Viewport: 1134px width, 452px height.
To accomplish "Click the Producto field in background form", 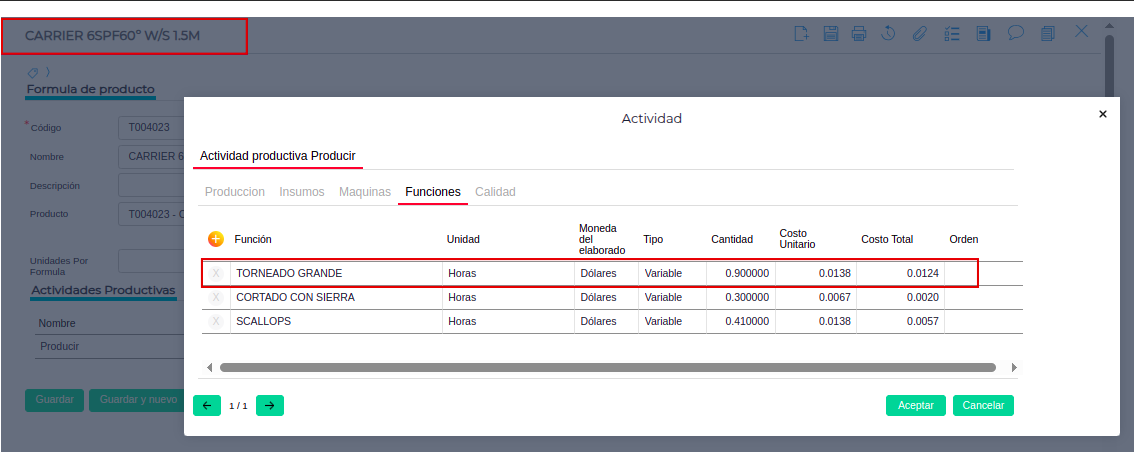I will [151, 214].
